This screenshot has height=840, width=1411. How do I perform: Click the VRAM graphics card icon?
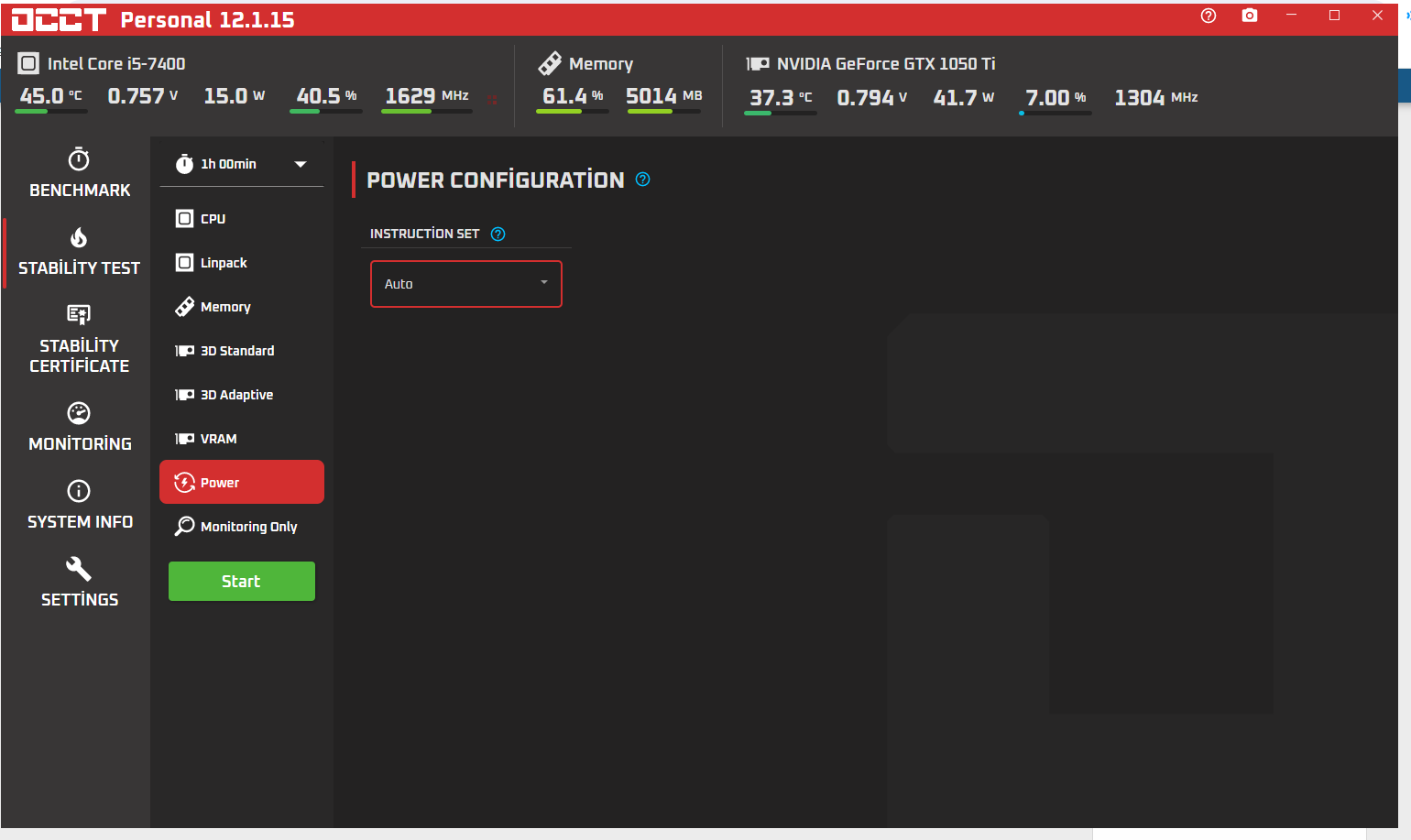(184, 439)
